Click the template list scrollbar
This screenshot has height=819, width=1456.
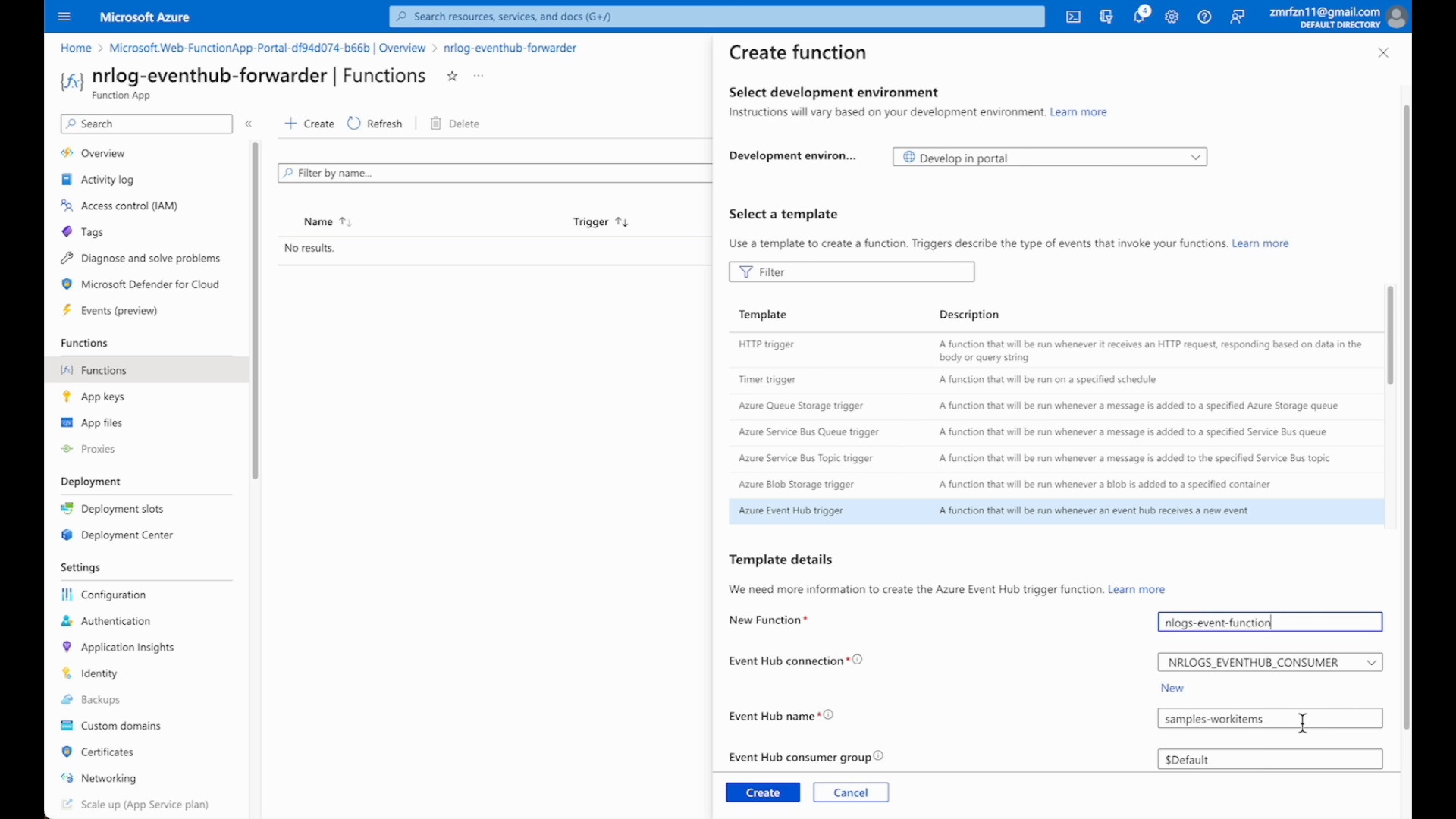pos(1390,335)
